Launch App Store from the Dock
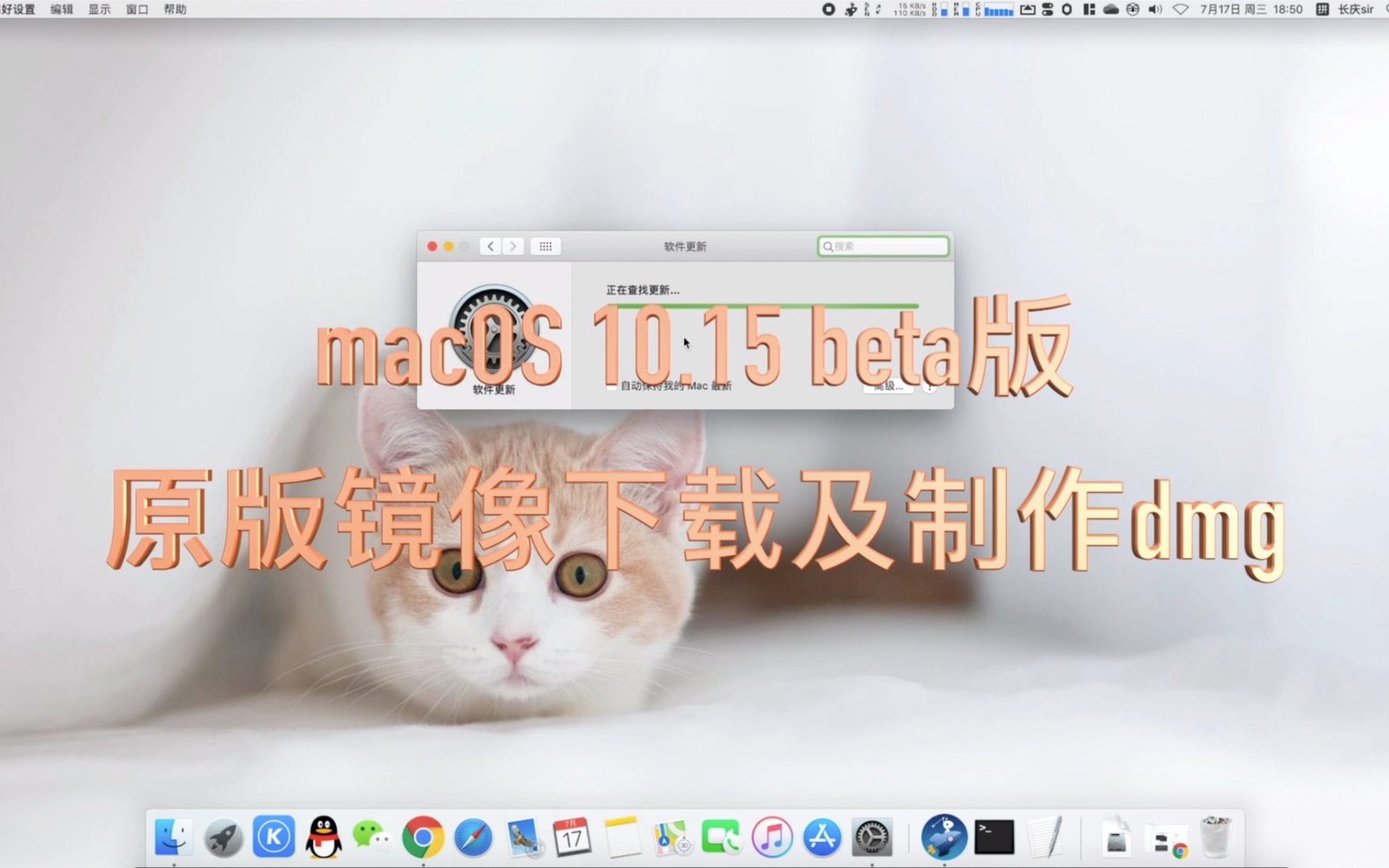Viewport: 1389px width, 868px height. click(821, 837)
